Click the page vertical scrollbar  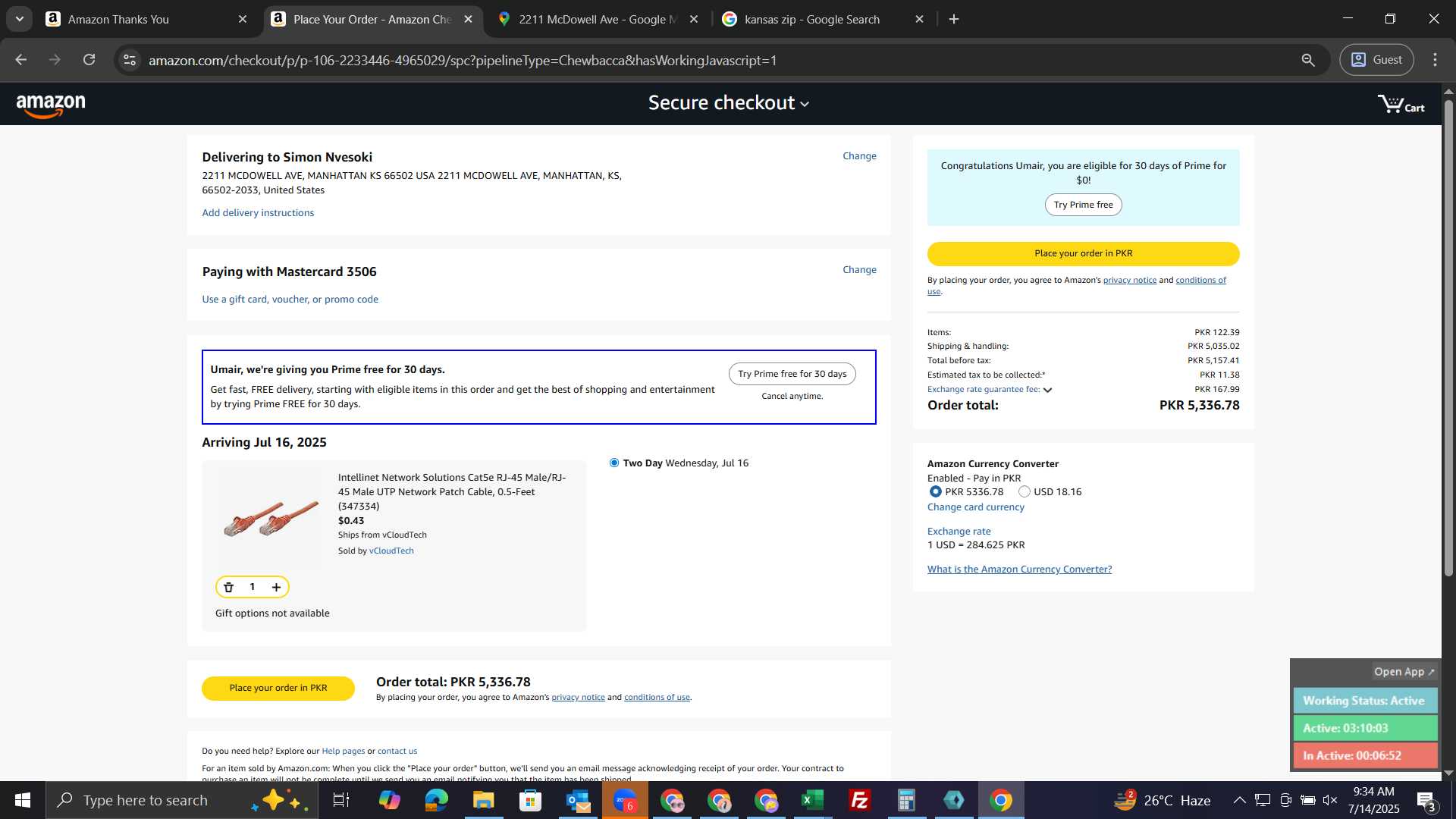point(1448,338)
